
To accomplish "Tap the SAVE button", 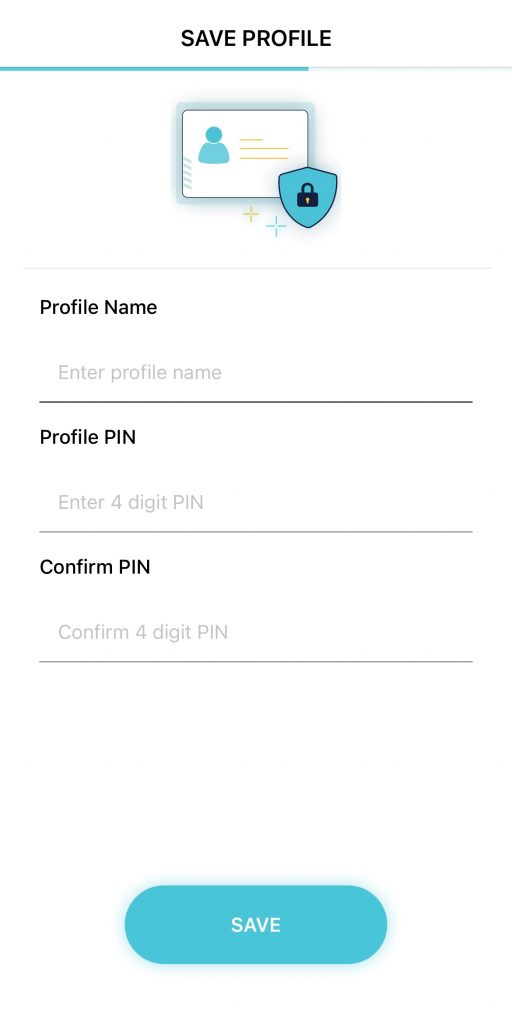I will pos(256,925).
